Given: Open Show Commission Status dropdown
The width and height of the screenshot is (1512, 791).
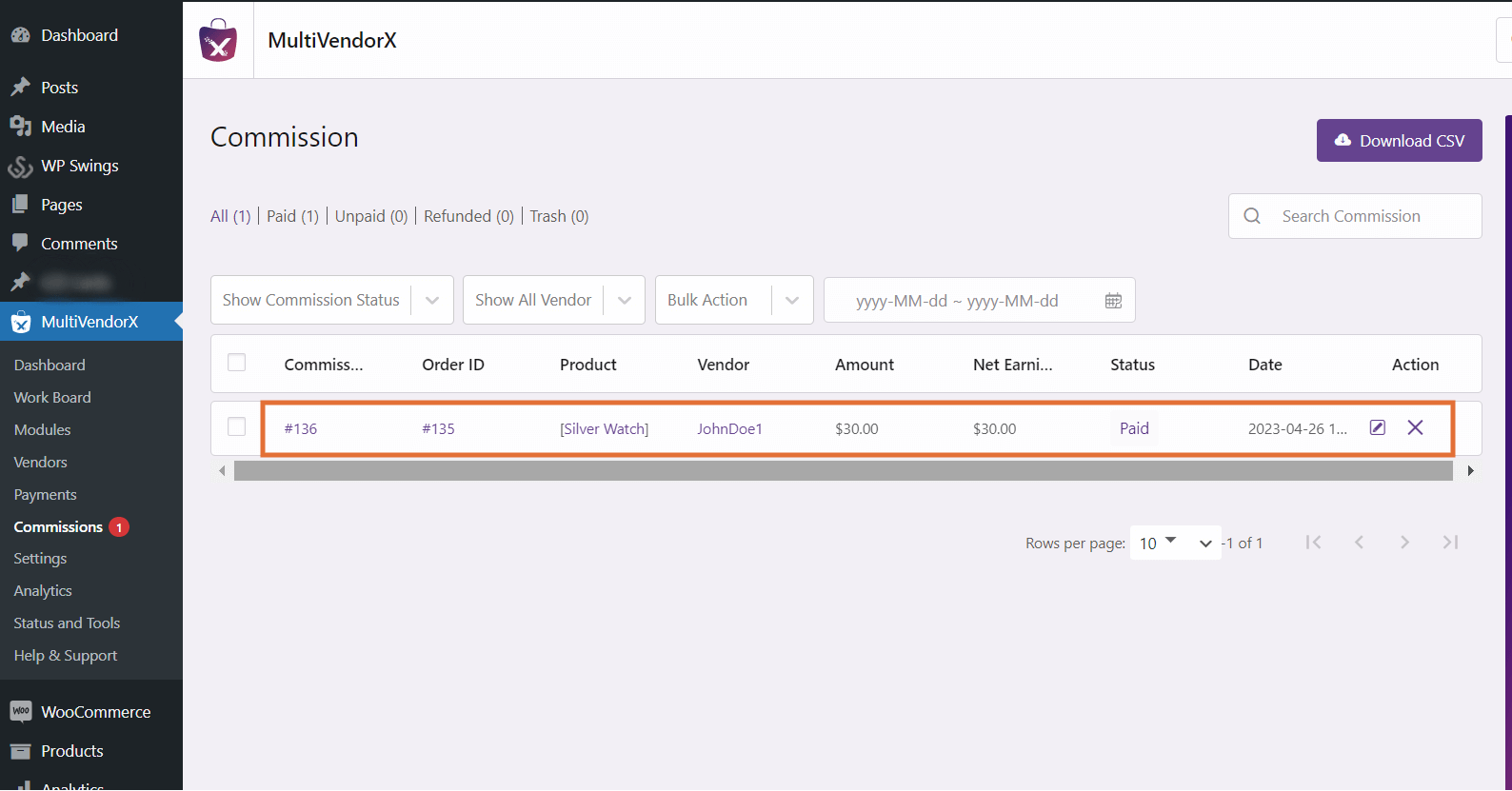Looking at the screenshot, I should (x=331, y=300).
